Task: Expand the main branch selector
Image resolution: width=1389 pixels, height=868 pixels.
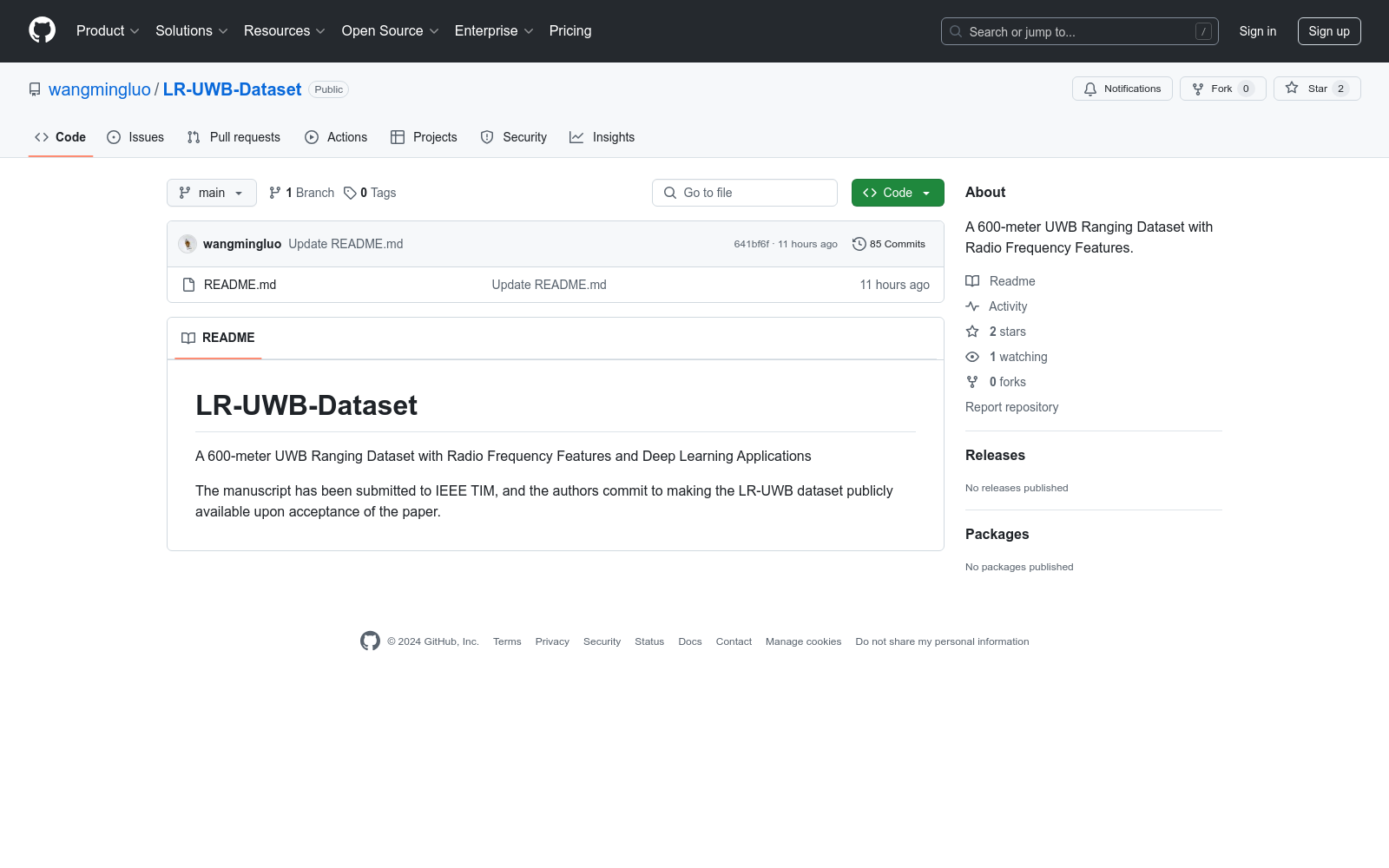Action: (211, 193)
